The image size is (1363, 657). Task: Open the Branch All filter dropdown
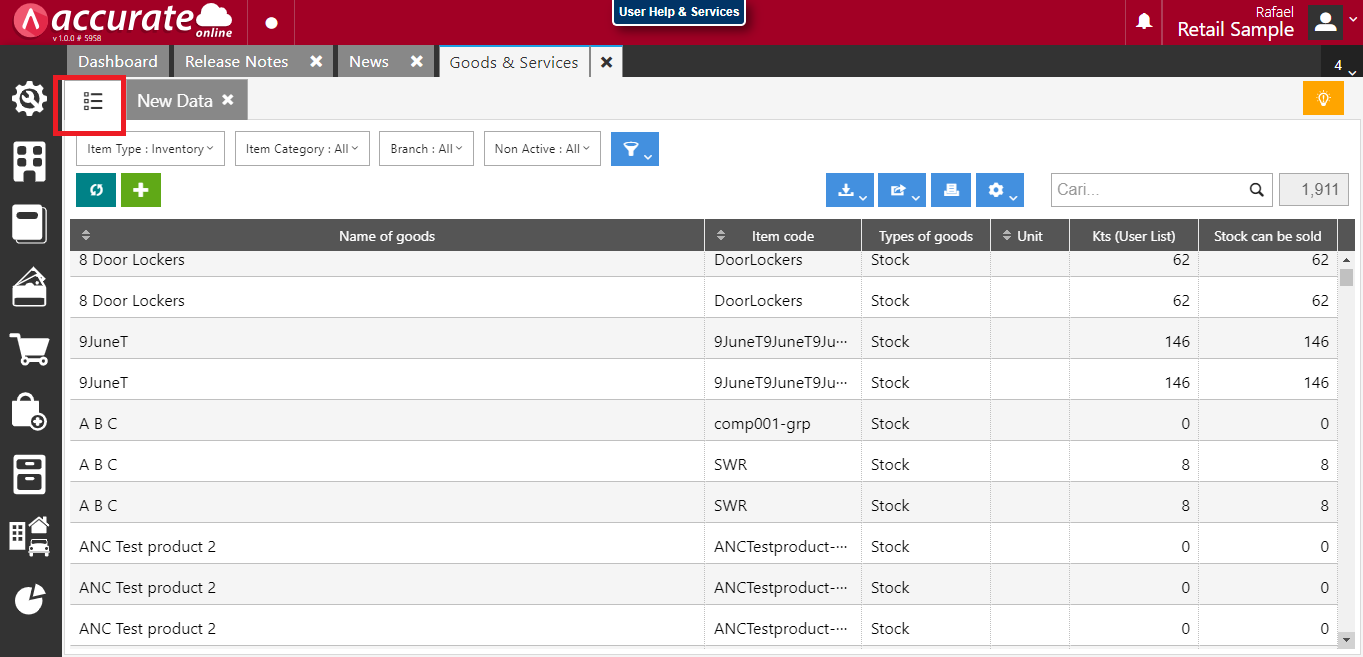[427, 149]
